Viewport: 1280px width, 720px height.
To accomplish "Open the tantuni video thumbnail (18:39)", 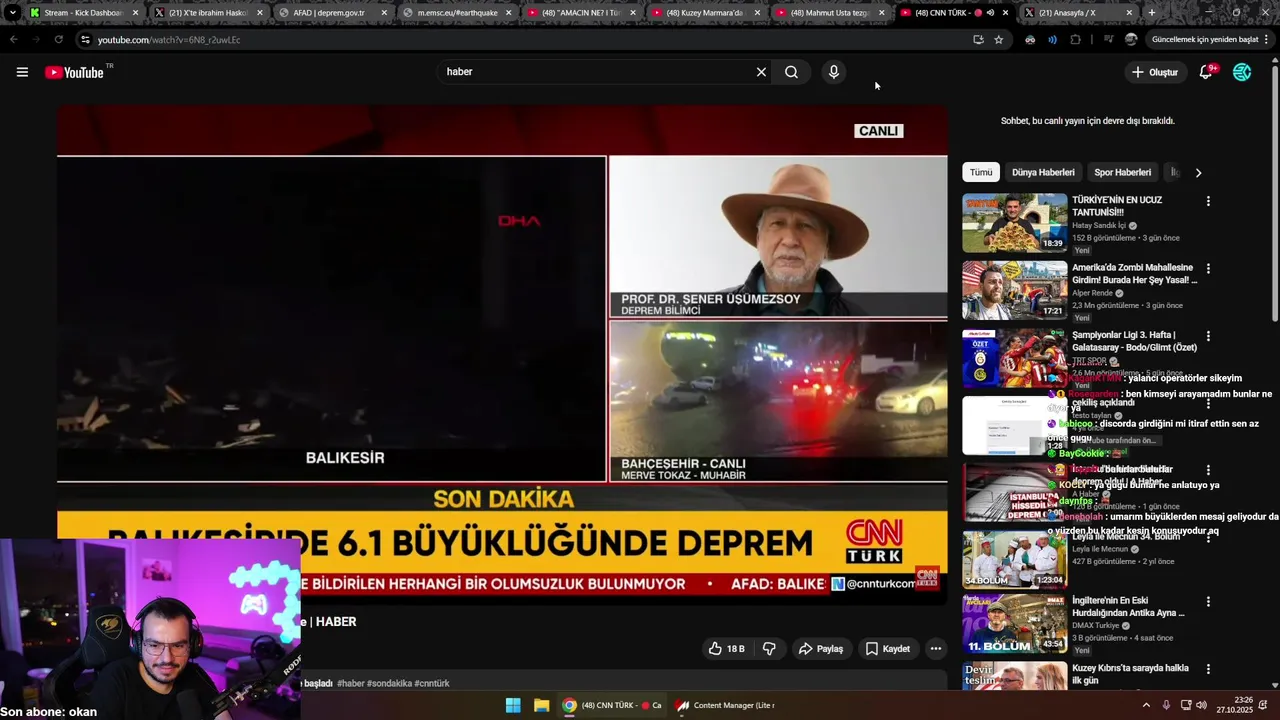I will click(x=1014, y=222).
